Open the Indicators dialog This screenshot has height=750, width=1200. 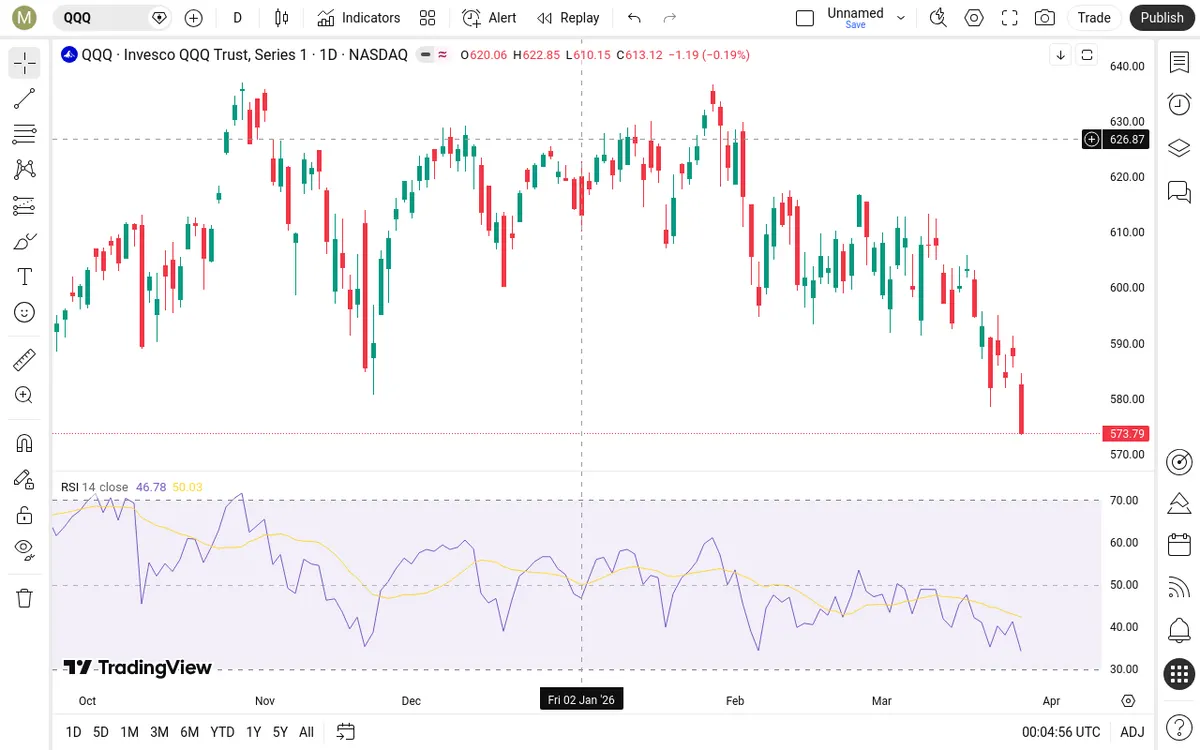click(x=358, y=18)
